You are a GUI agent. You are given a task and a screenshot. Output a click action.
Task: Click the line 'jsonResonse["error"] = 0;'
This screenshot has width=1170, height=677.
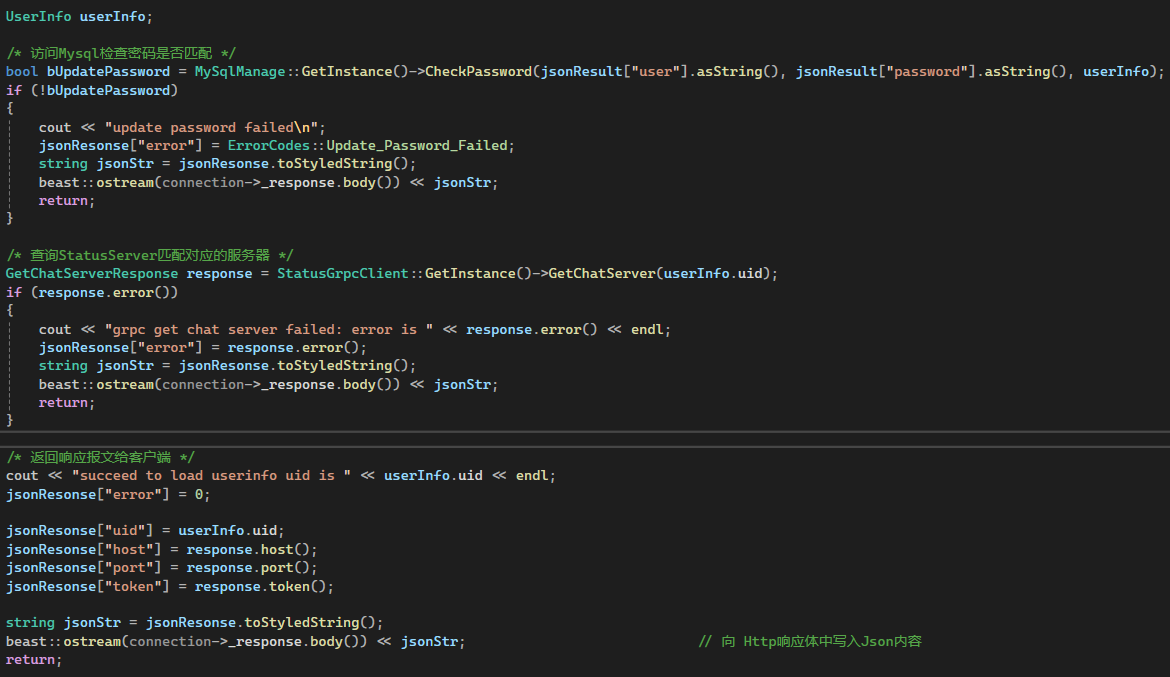[x=108, y=495]
